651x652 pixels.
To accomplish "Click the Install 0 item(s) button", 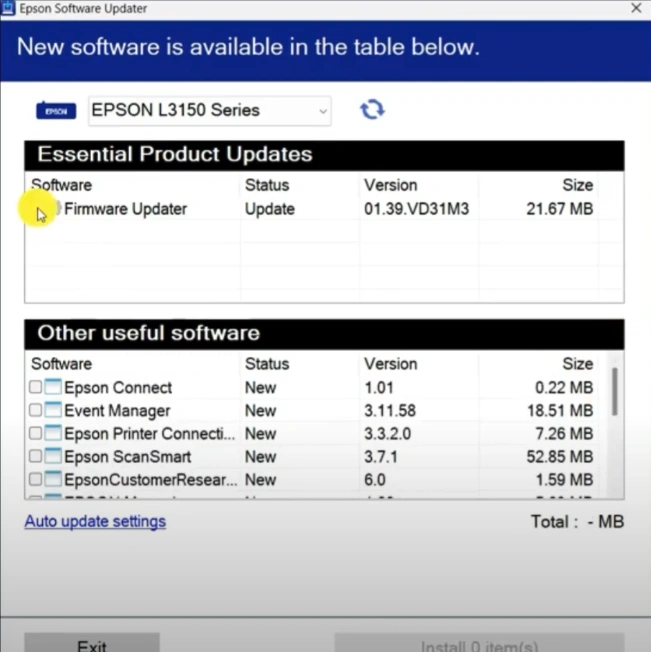I will pyautogui.click(x=479, y=643).
